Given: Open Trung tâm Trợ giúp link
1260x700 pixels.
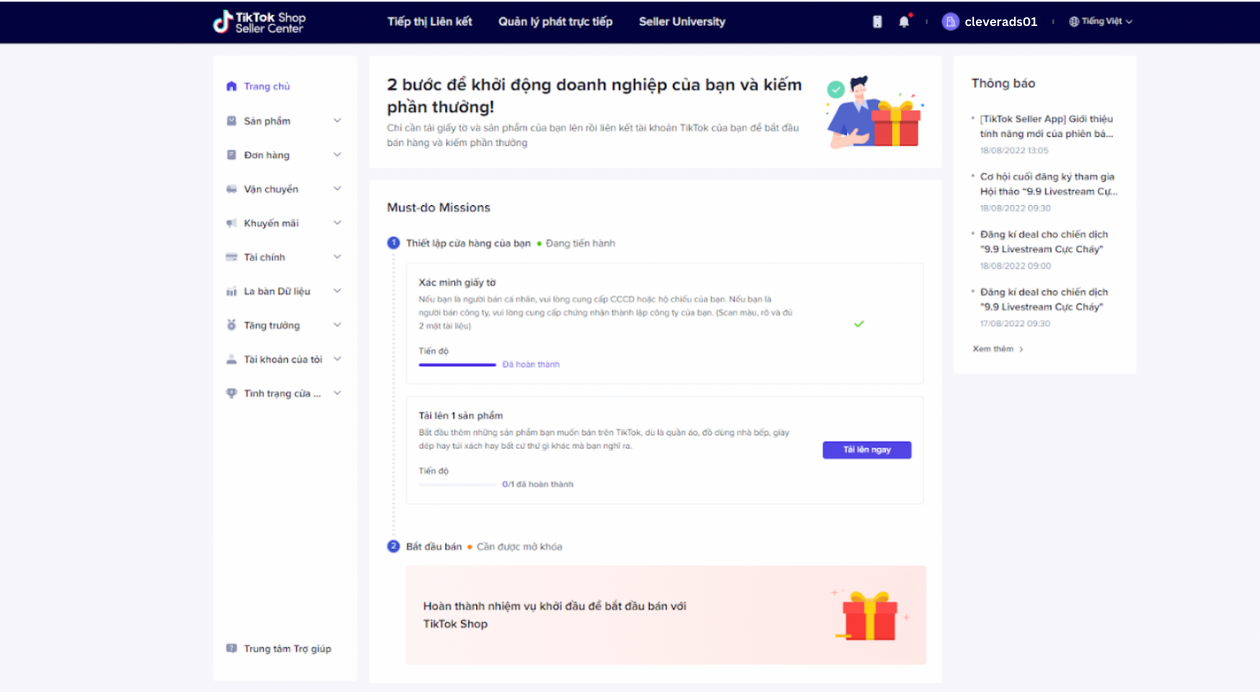Looking at the screenshot, I should (287, 648).
